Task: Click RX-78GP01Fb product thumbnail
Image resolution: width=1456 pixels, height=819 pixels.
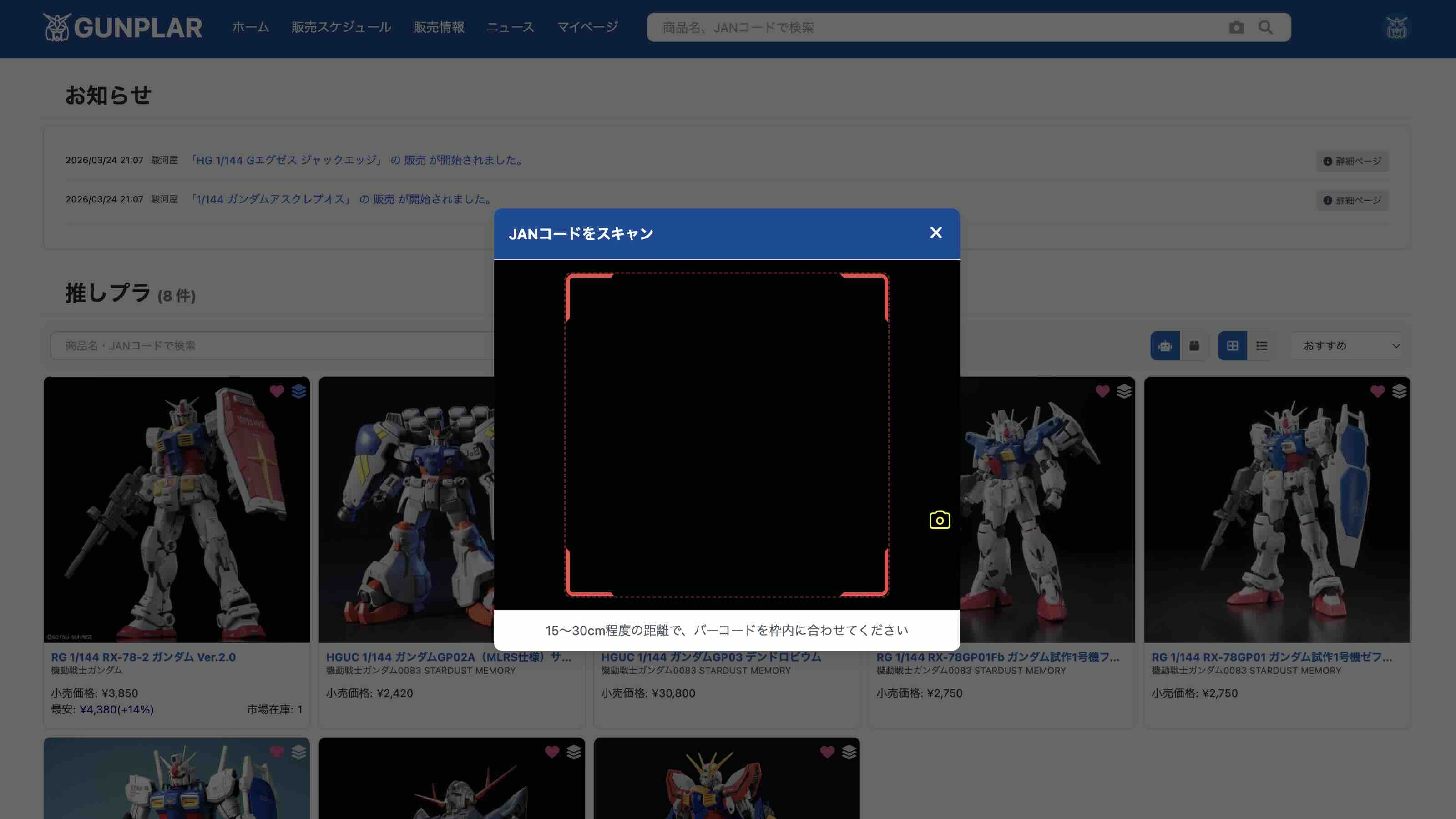Action: click(x=1047, y=510)
